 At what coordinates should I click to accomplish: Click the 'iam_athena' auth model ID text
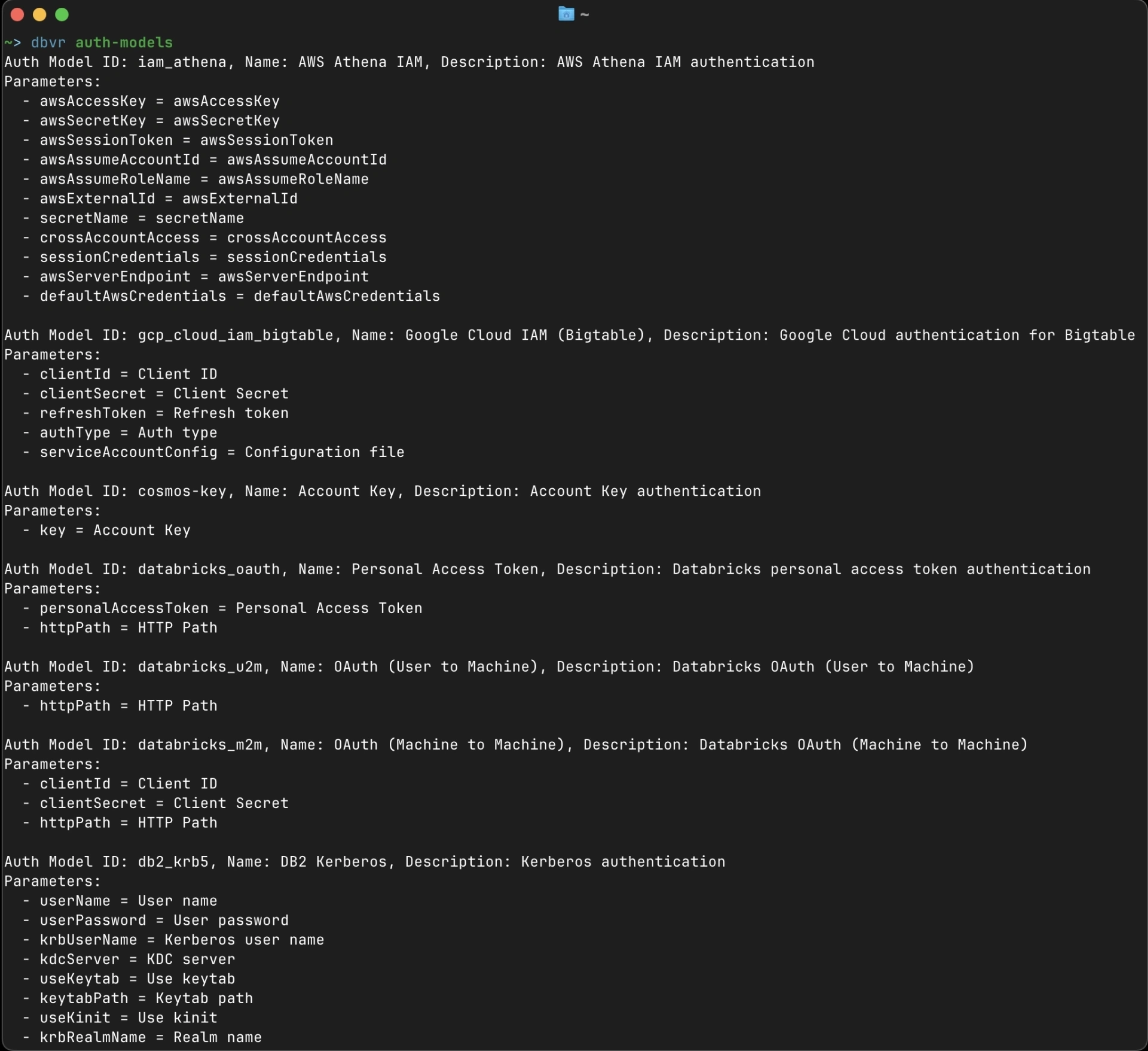point(182,62)
